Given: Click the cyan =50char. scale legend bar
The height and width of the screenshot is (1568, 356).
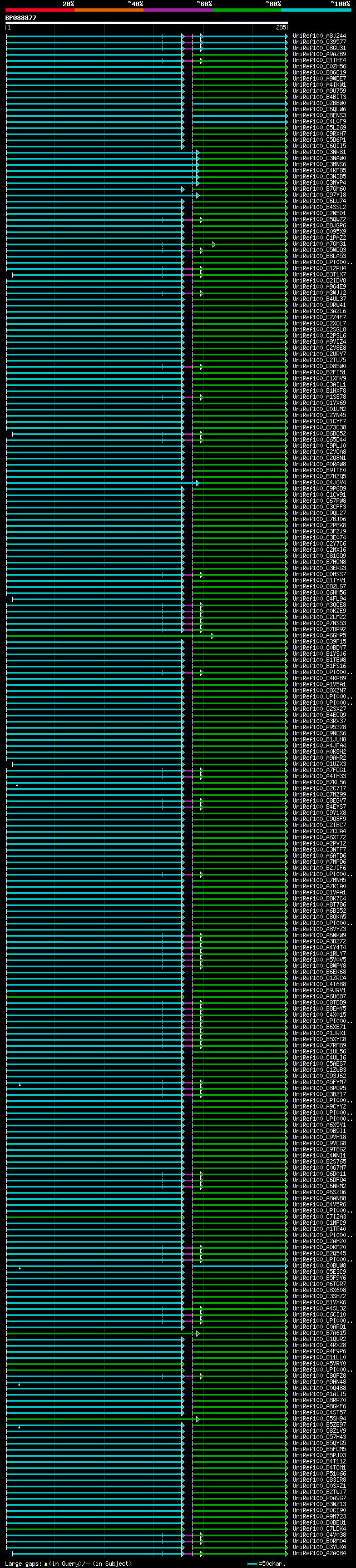Looking at the screenshot, I should click(252, 1563).
